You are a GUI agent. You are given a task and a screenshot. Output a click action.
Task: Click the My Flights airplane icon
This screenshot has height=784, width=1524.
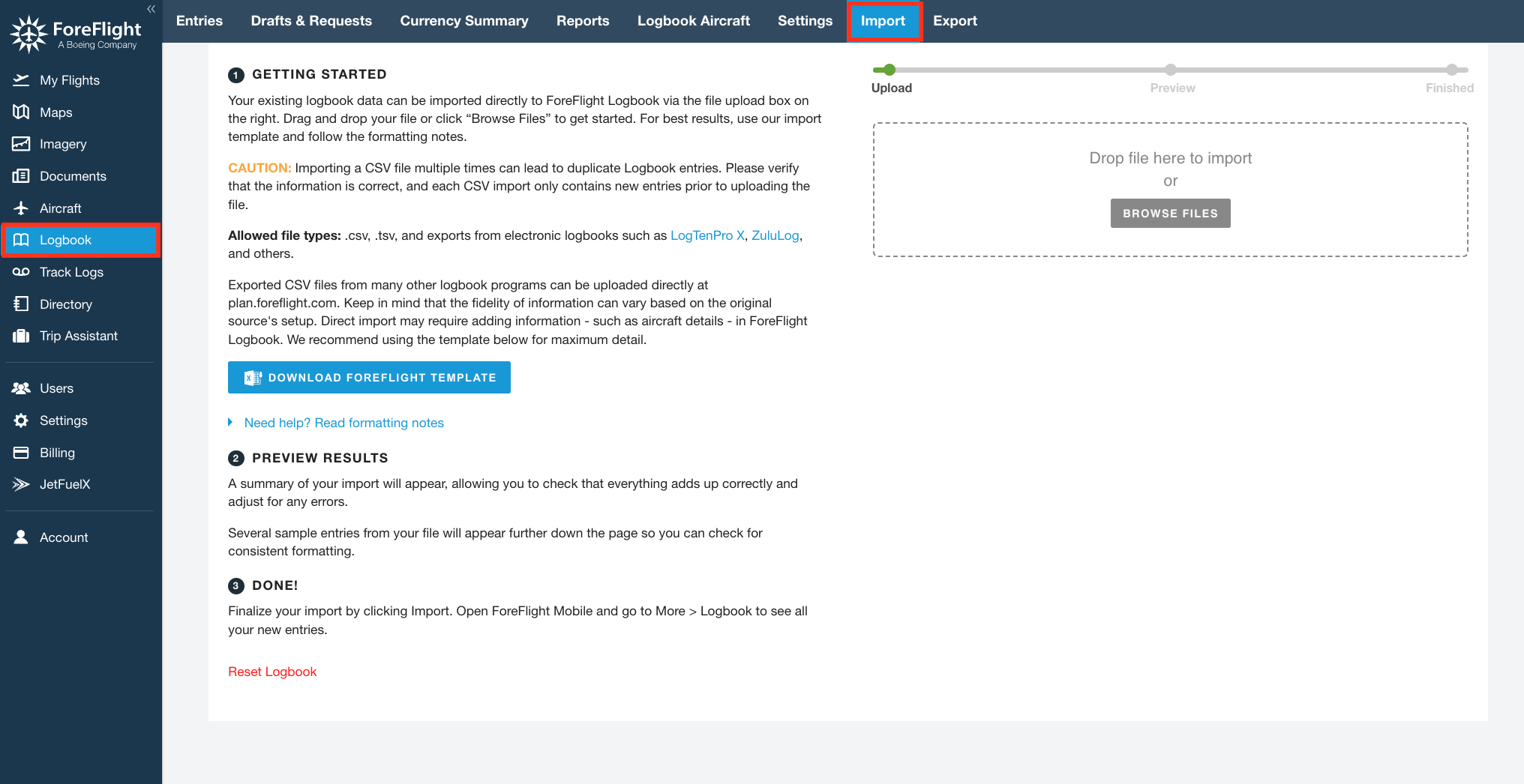(x=21, y=80)
